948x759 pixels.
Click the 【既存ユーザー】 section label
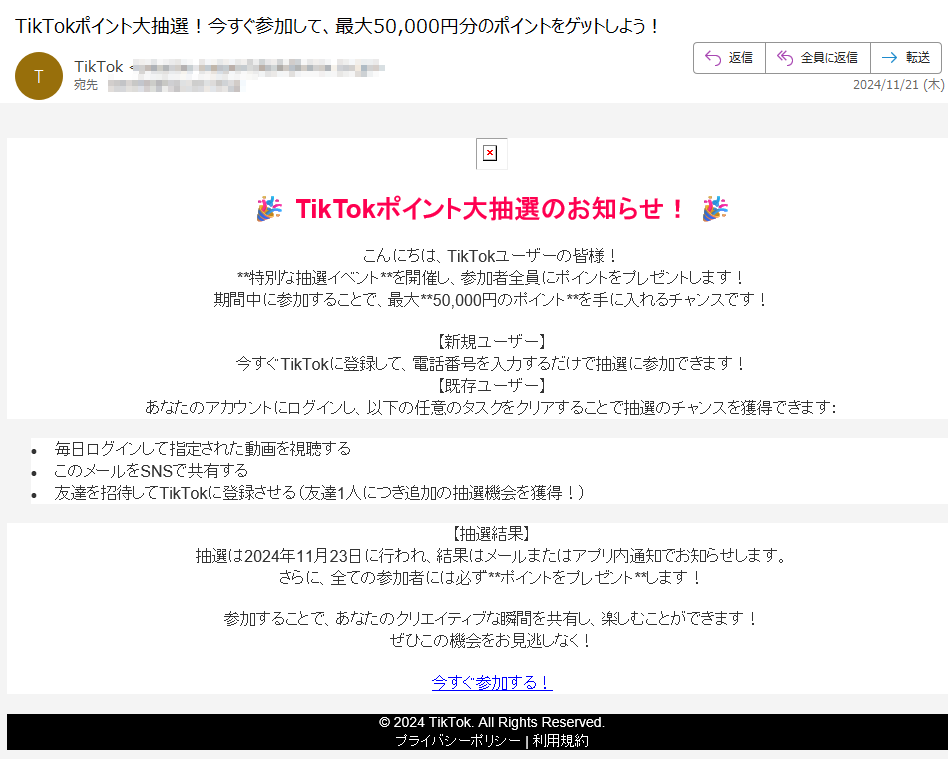coord(492,385)
